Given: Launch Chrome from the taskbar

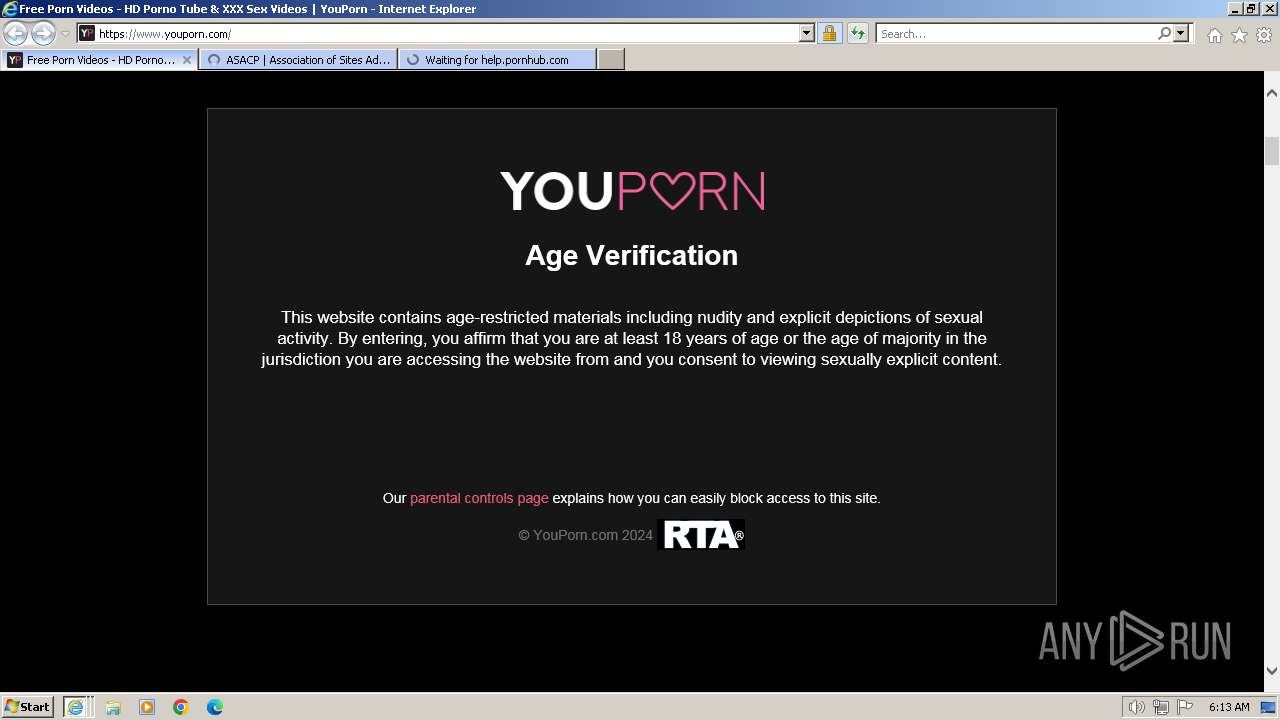Looking at the screenshot, I should click(x=181, y=707).
